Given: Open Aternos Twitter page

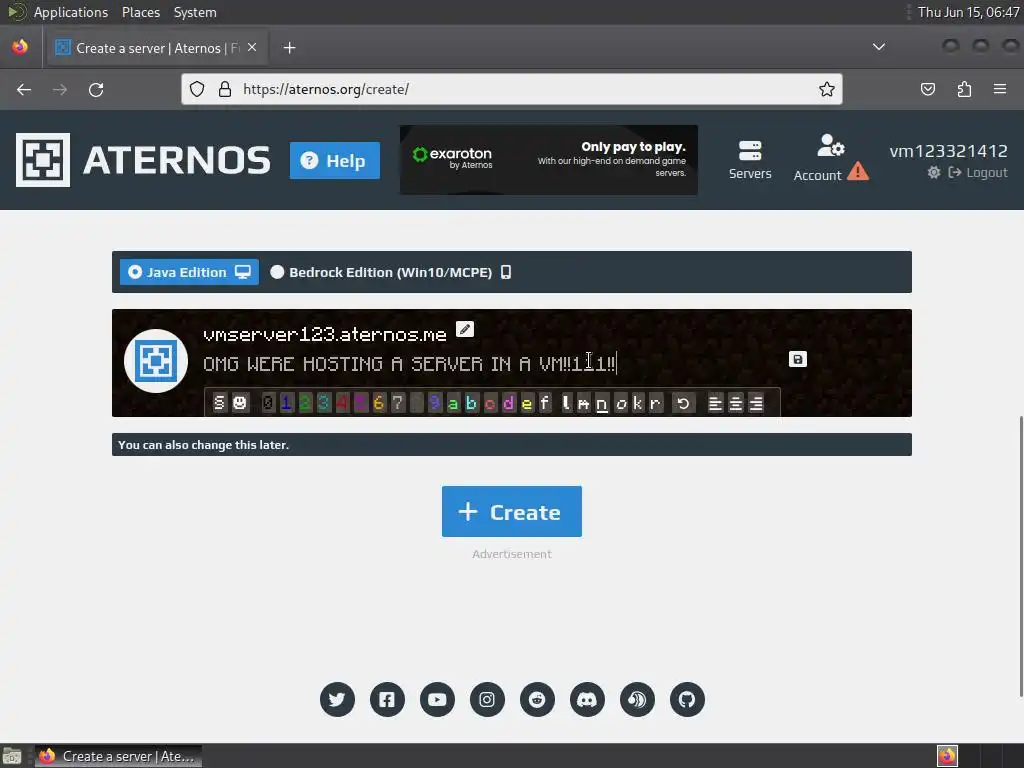Looking at the screenshot, I should [x=337, y=699].
